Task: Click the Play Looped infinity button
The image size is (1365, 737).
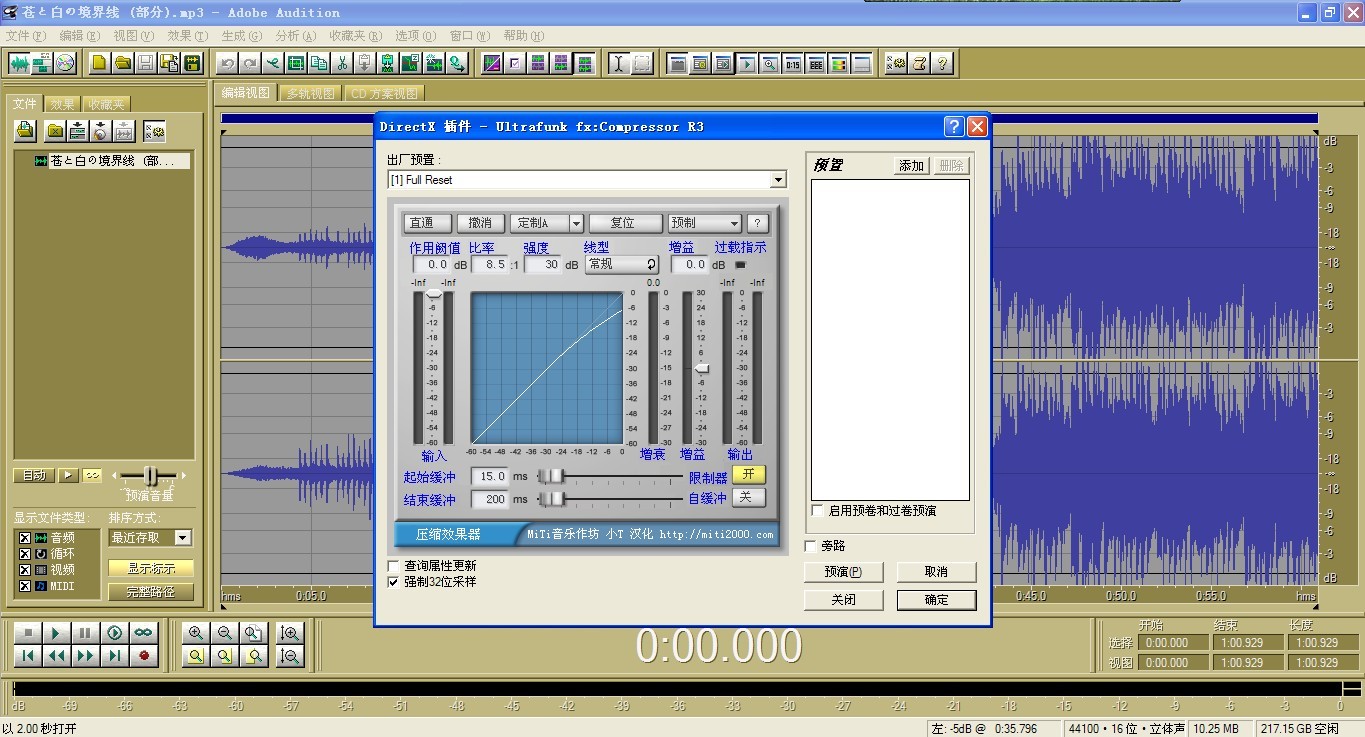Action: (x=144, y=633)
